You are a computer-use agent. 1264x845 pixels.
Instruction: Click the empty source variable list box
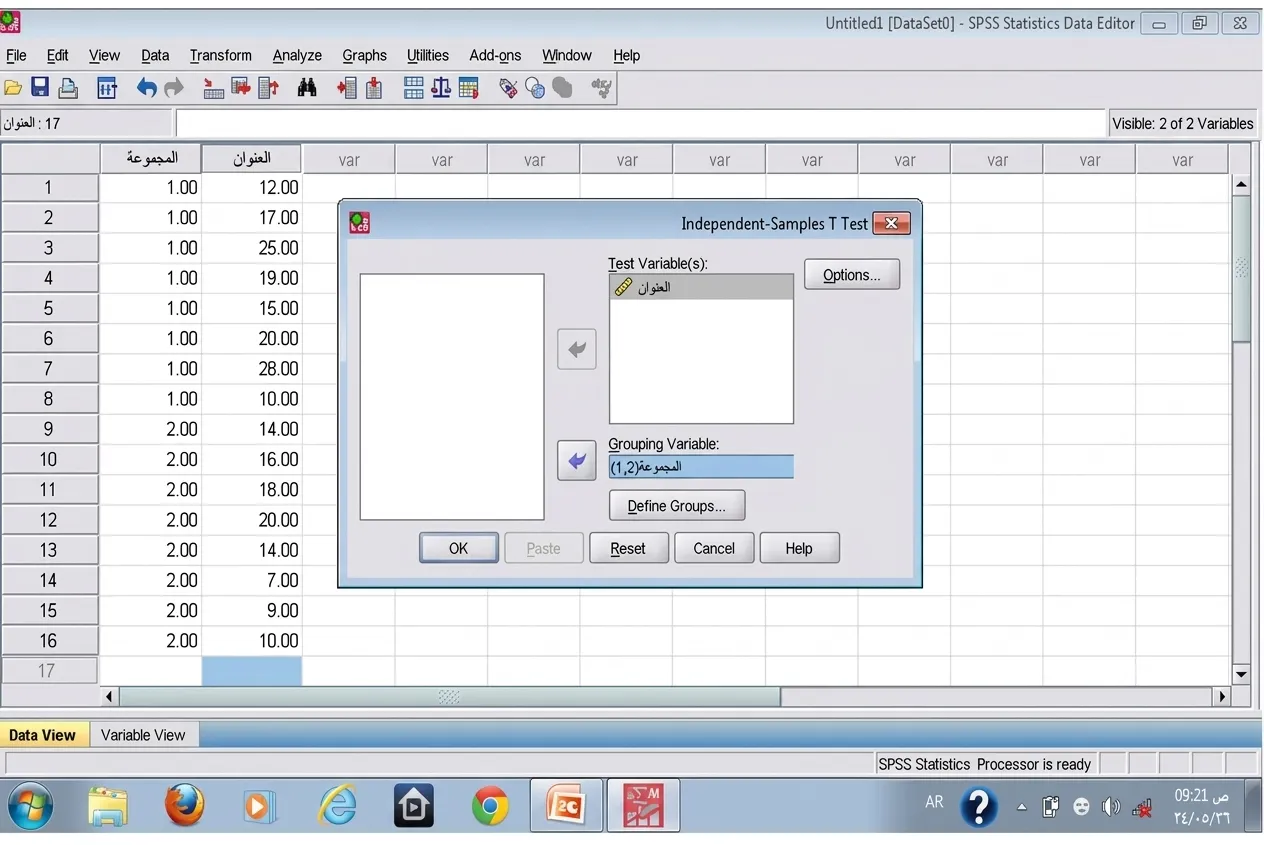click(452, 397)
